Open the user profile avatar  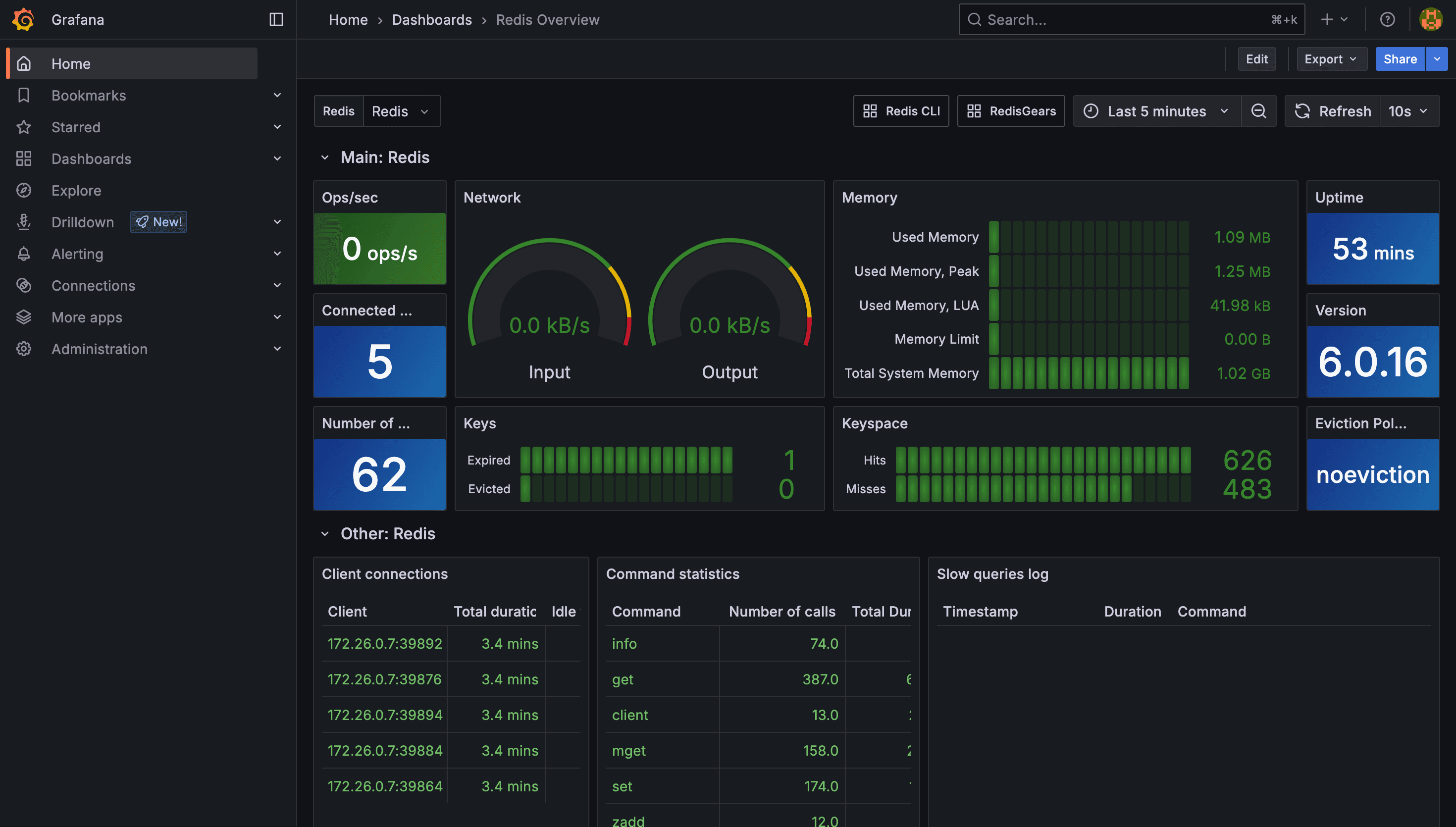1430,19
